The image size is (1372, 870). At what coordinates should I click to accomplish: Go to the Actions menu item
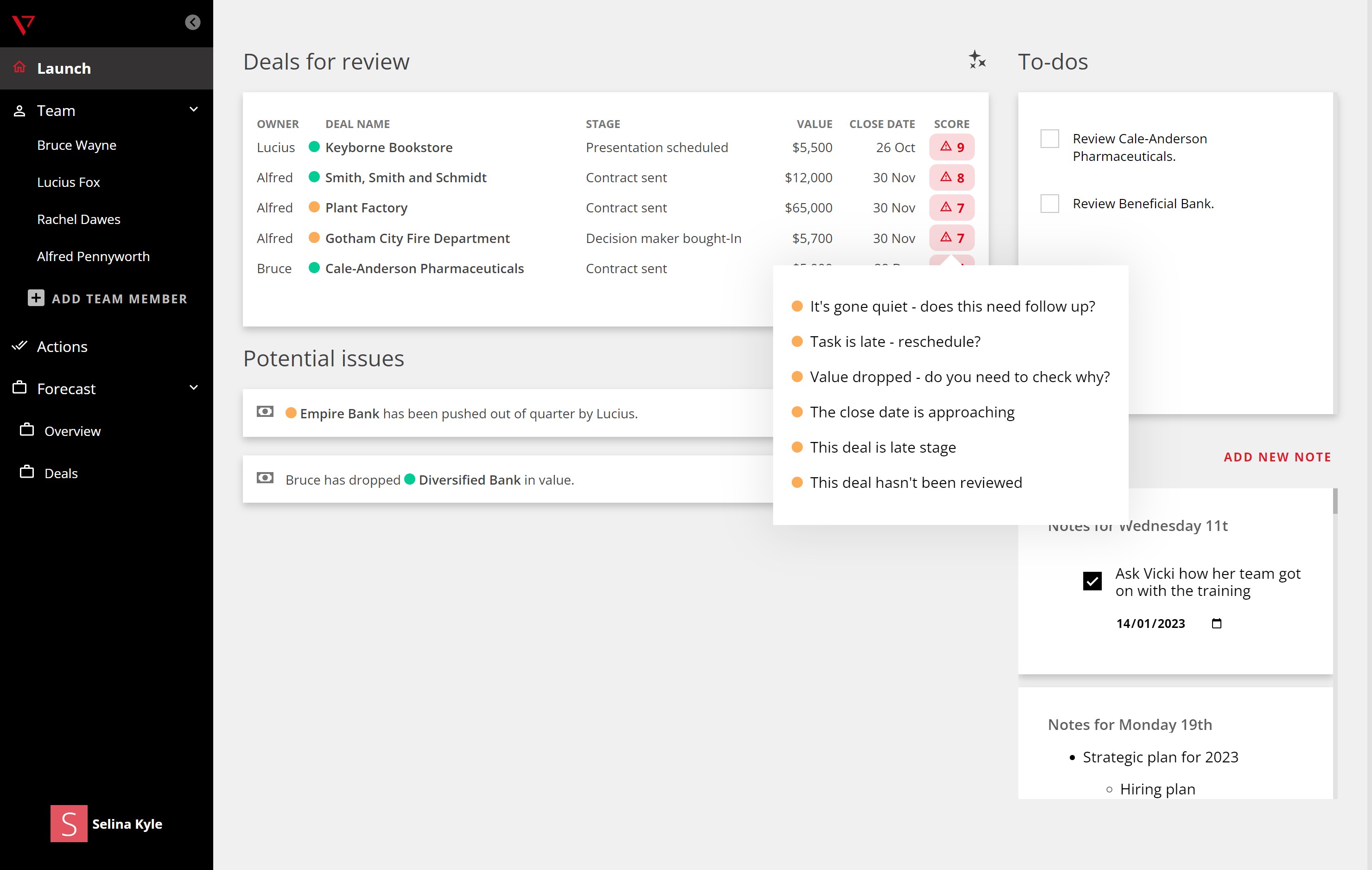point(62,346)
